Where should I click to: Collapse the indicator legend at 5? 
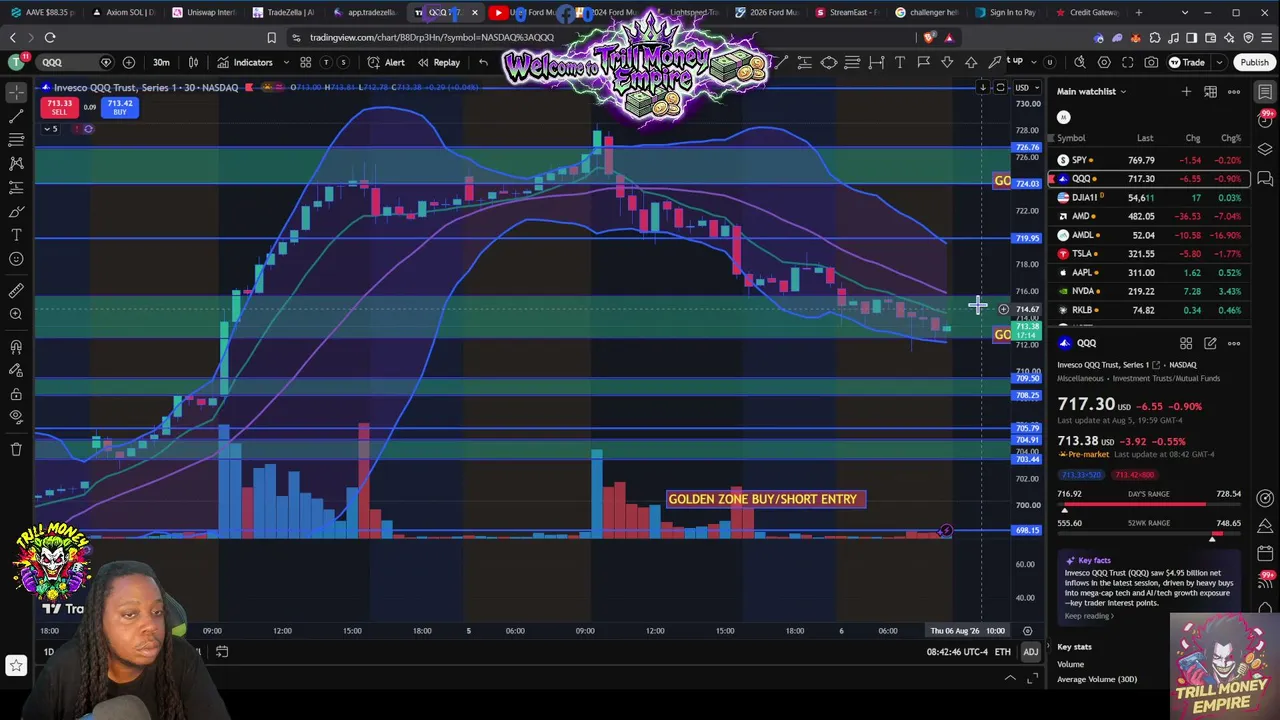[52, 129]
